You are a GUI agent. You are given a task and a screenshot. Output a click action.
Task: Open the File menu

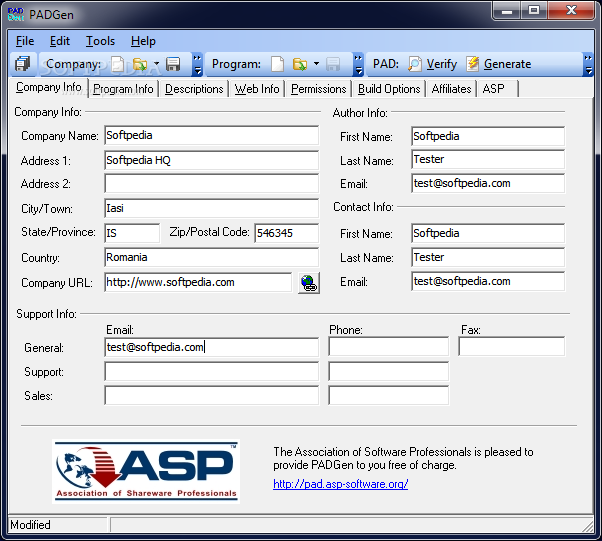[25, 41]
